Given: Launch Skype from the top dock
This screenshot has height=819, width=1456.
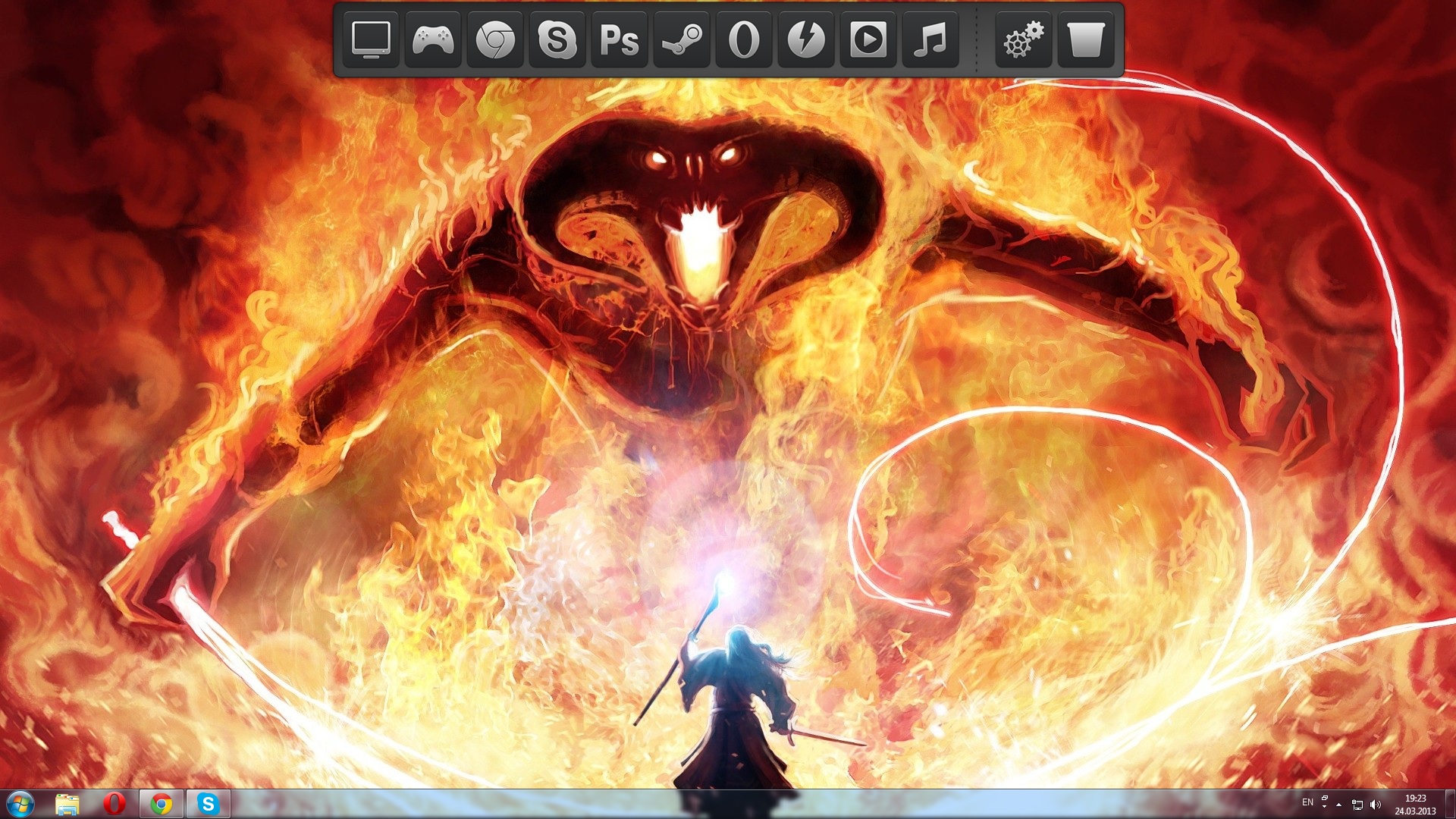Looking at the screenshot, I should point(557,39).
